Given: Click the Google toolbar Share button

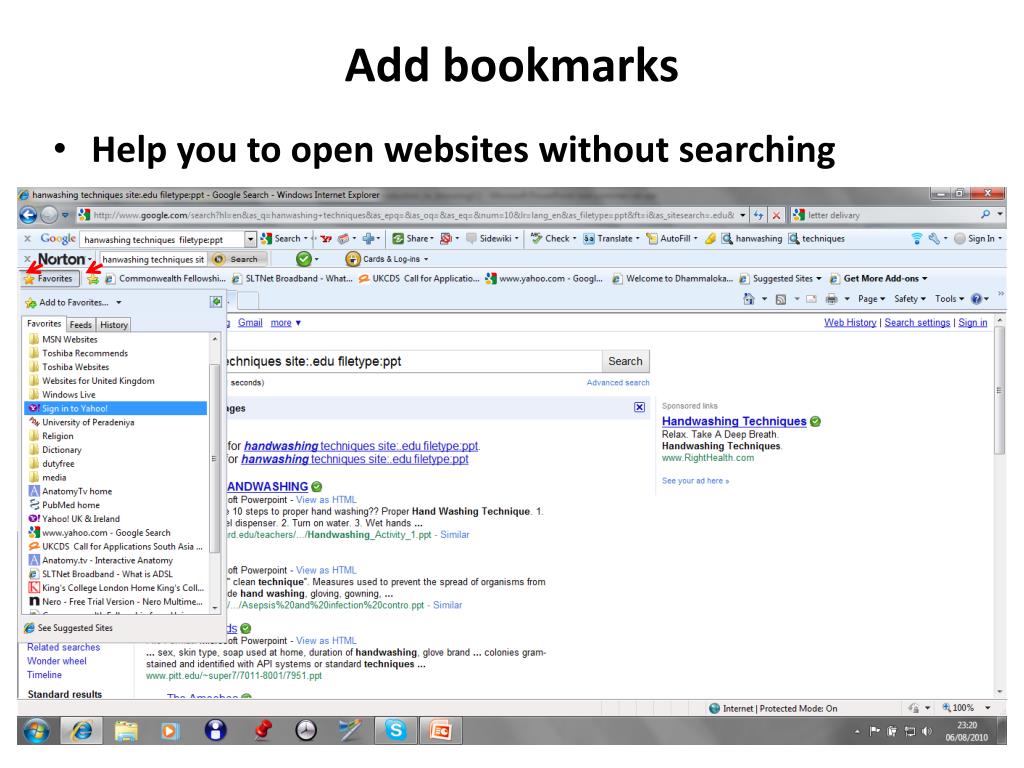Looking at the screenshot, I should coord(413,239).
